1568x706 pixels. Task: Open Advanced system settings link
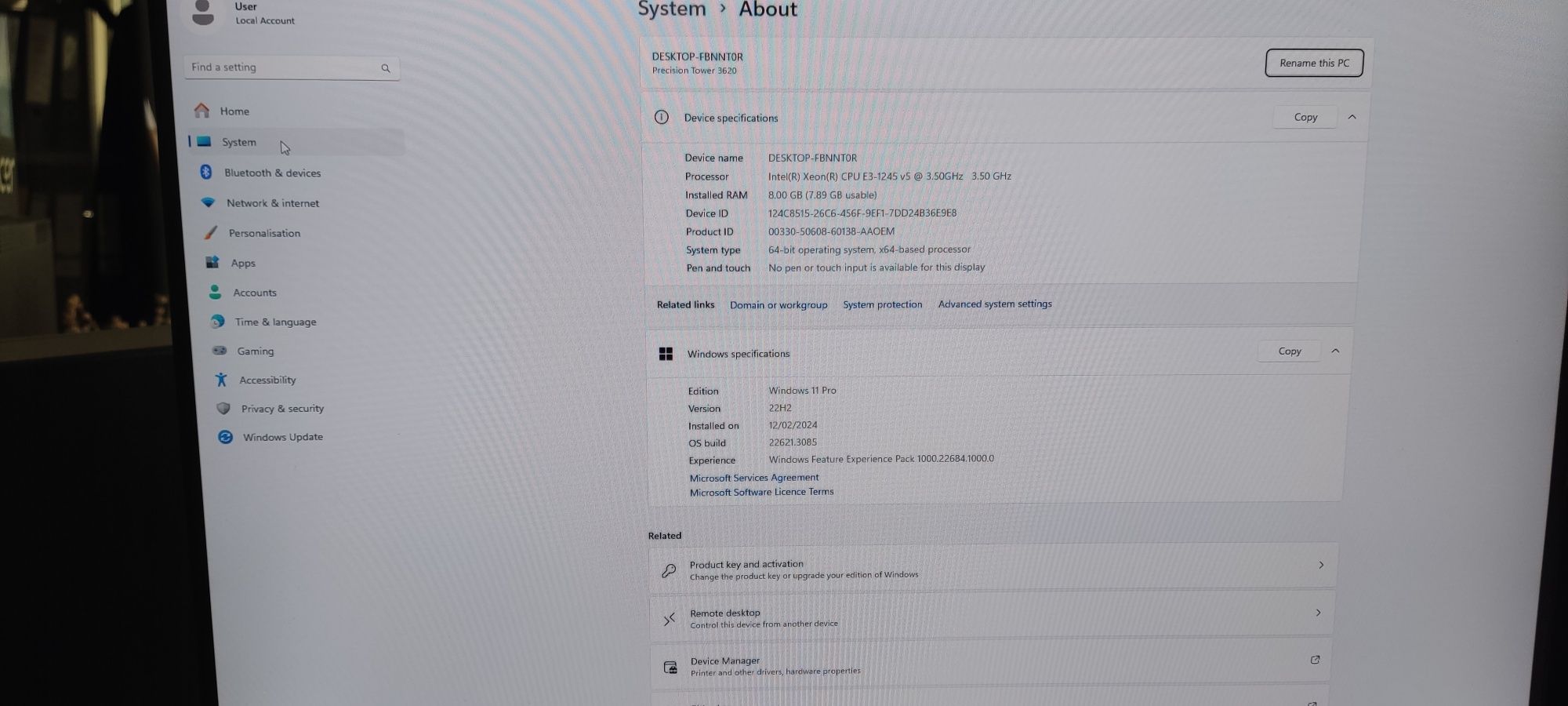[x=995, y=304]
